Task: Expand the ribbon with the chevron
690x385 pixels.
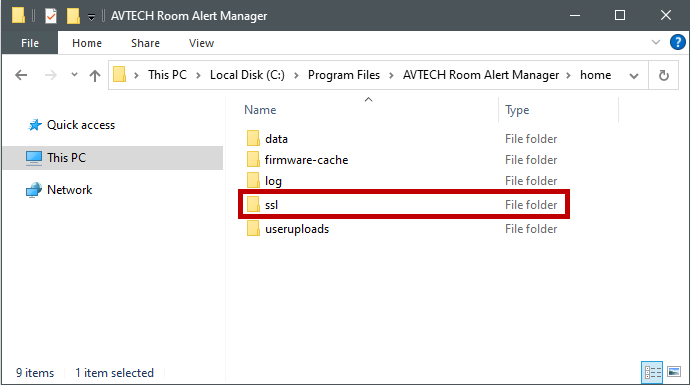Action: pyautogui.click(x=656, y=42)
